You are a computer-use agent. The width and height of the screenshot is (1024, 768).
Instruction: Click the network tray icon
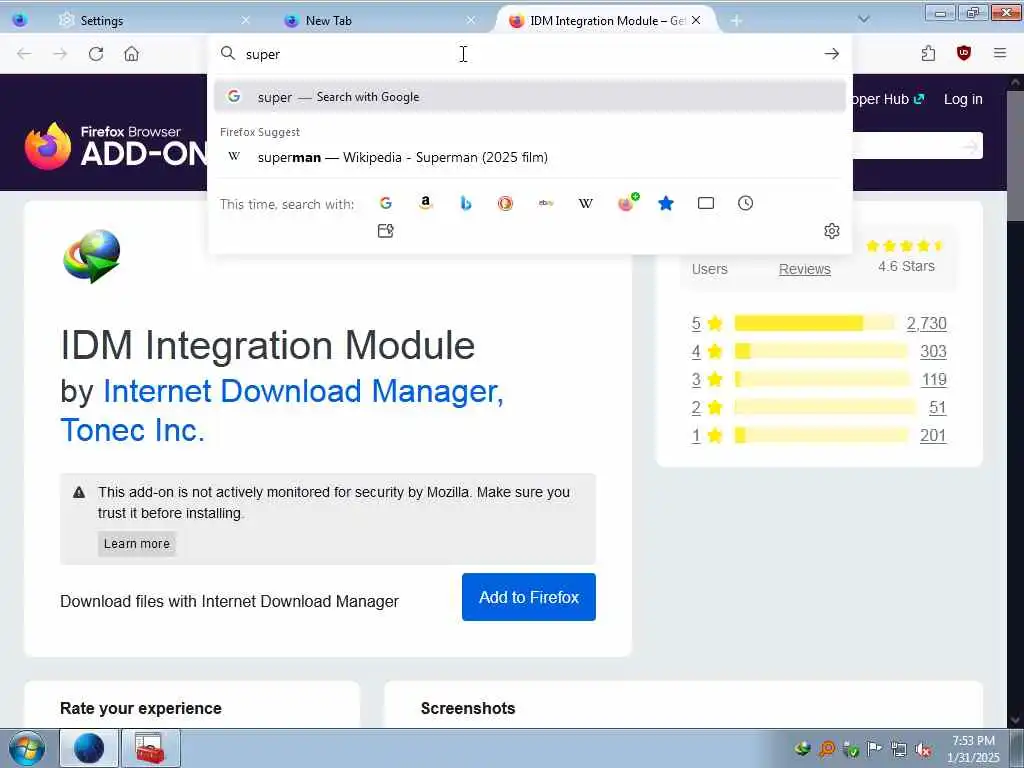coord(899,749)
